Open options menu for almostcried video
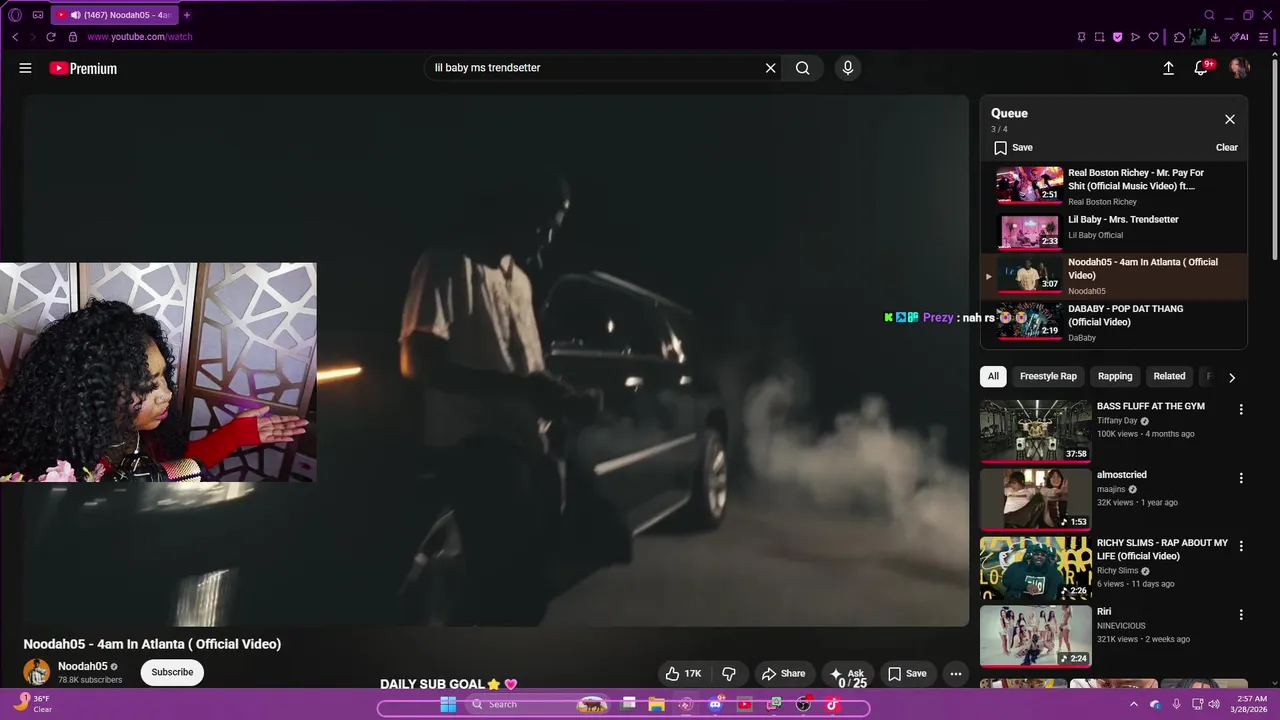 point(1241,478)
